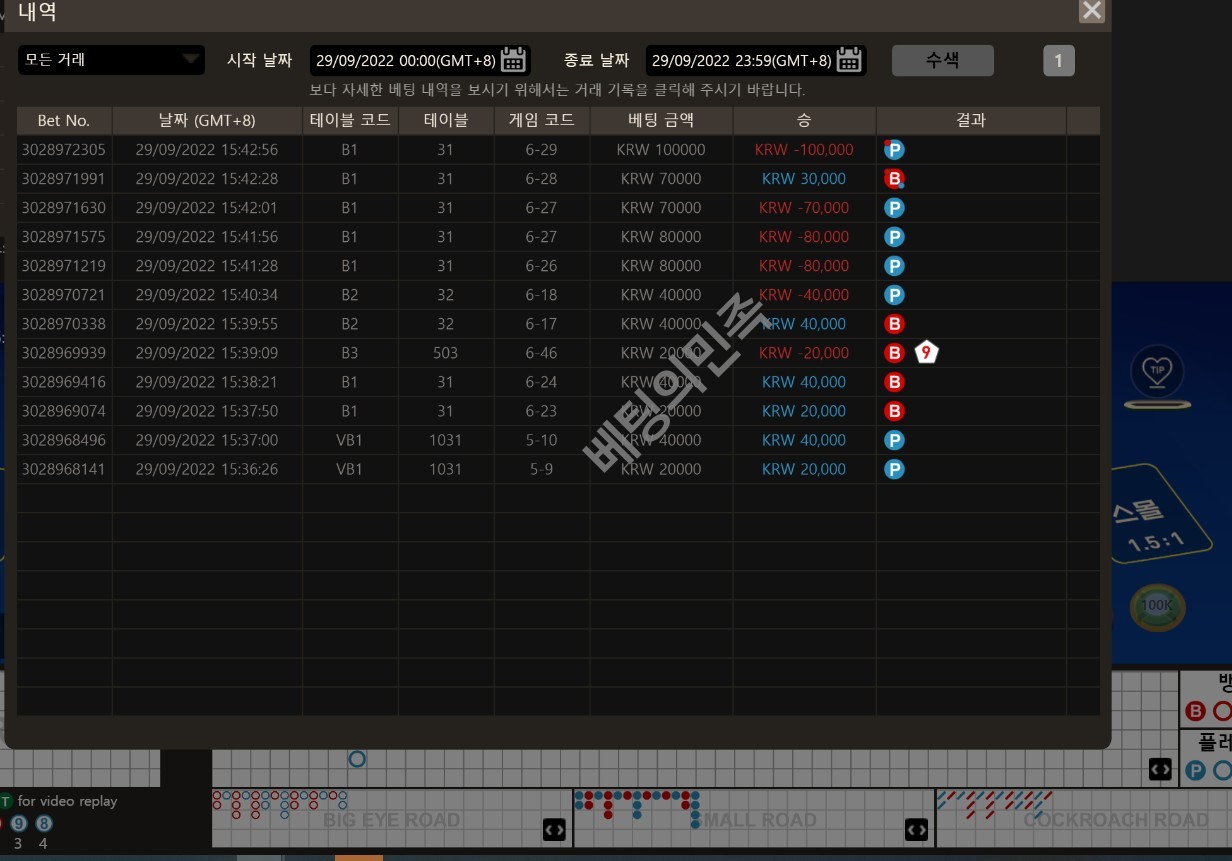The height and width of the screenshot is (861, 1232).
Task: Click the blue P Player roadmap icon
Action: point(1195,770)
